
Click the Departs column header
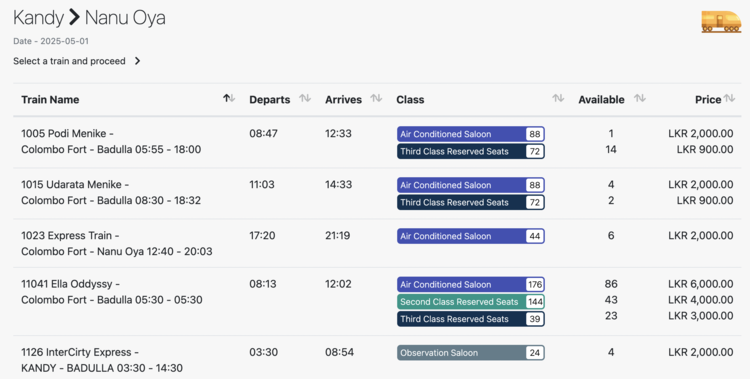tap(270, 100)
